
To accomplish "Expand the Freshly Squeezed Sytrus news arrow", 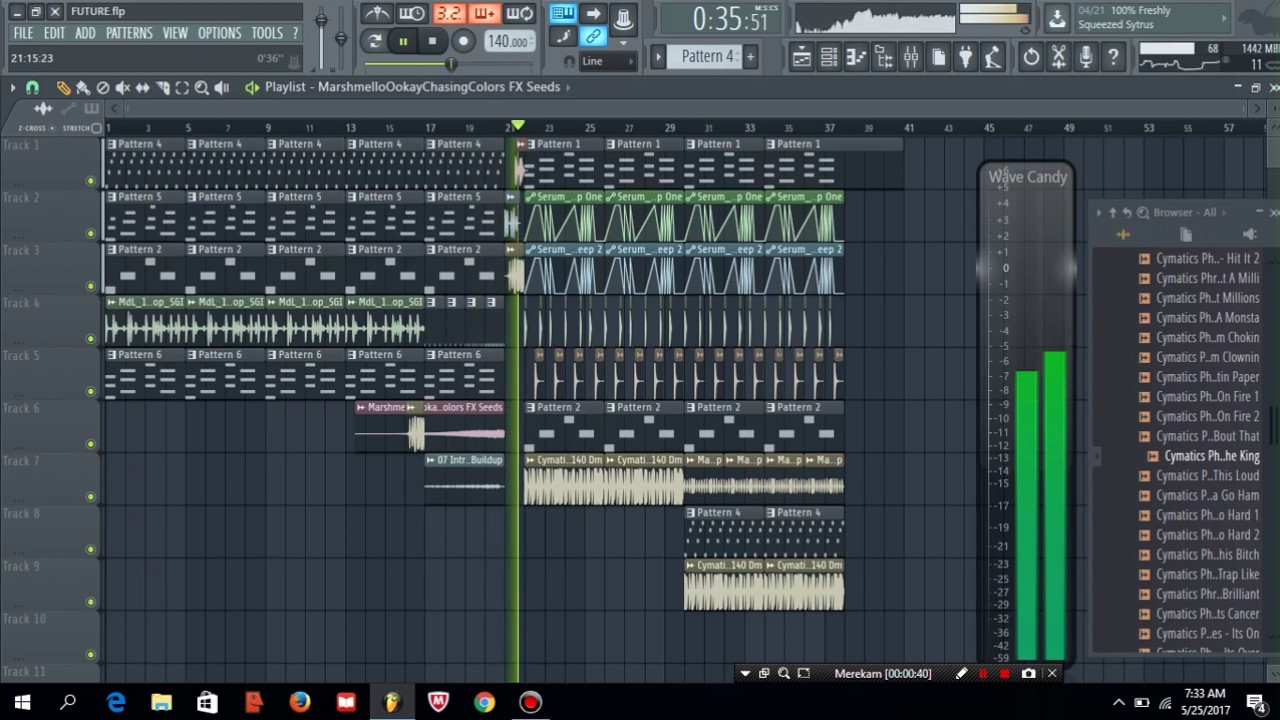I will point(1224,17).
